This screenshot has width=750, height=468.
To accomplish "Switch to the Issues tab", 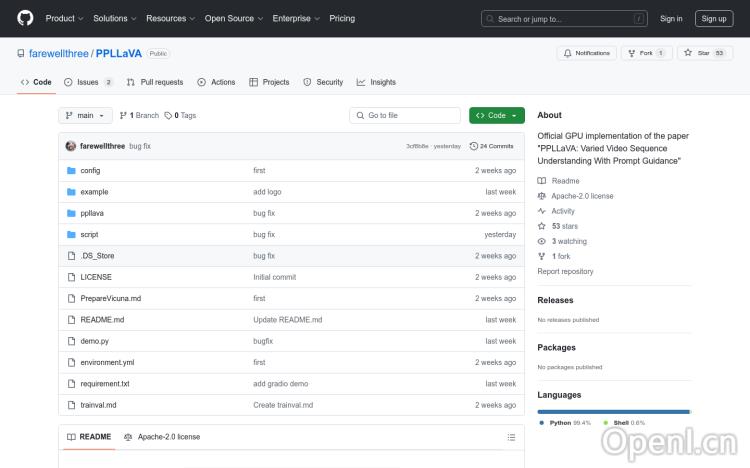I will pyautogui.click(x=88, y=82).
